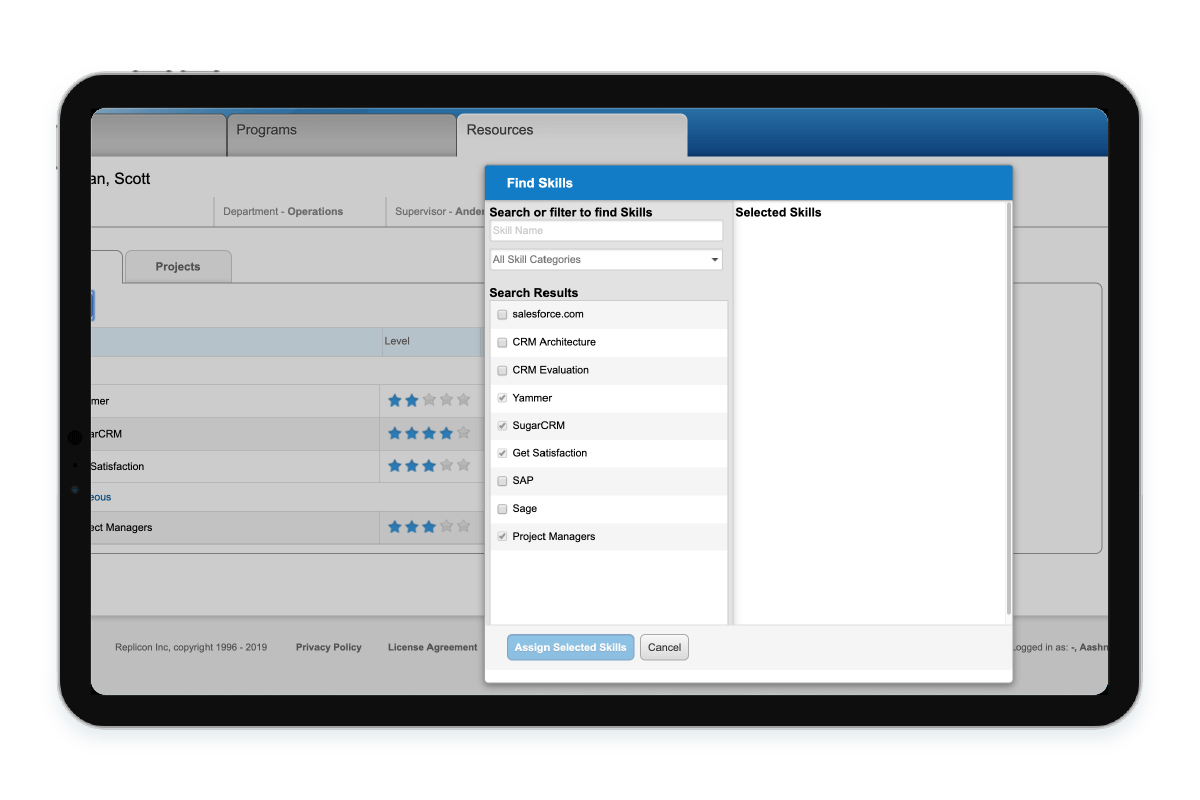Screen dimensions: 1200x800
Task: Open the License Agreement link
Action: click(432, 647)
